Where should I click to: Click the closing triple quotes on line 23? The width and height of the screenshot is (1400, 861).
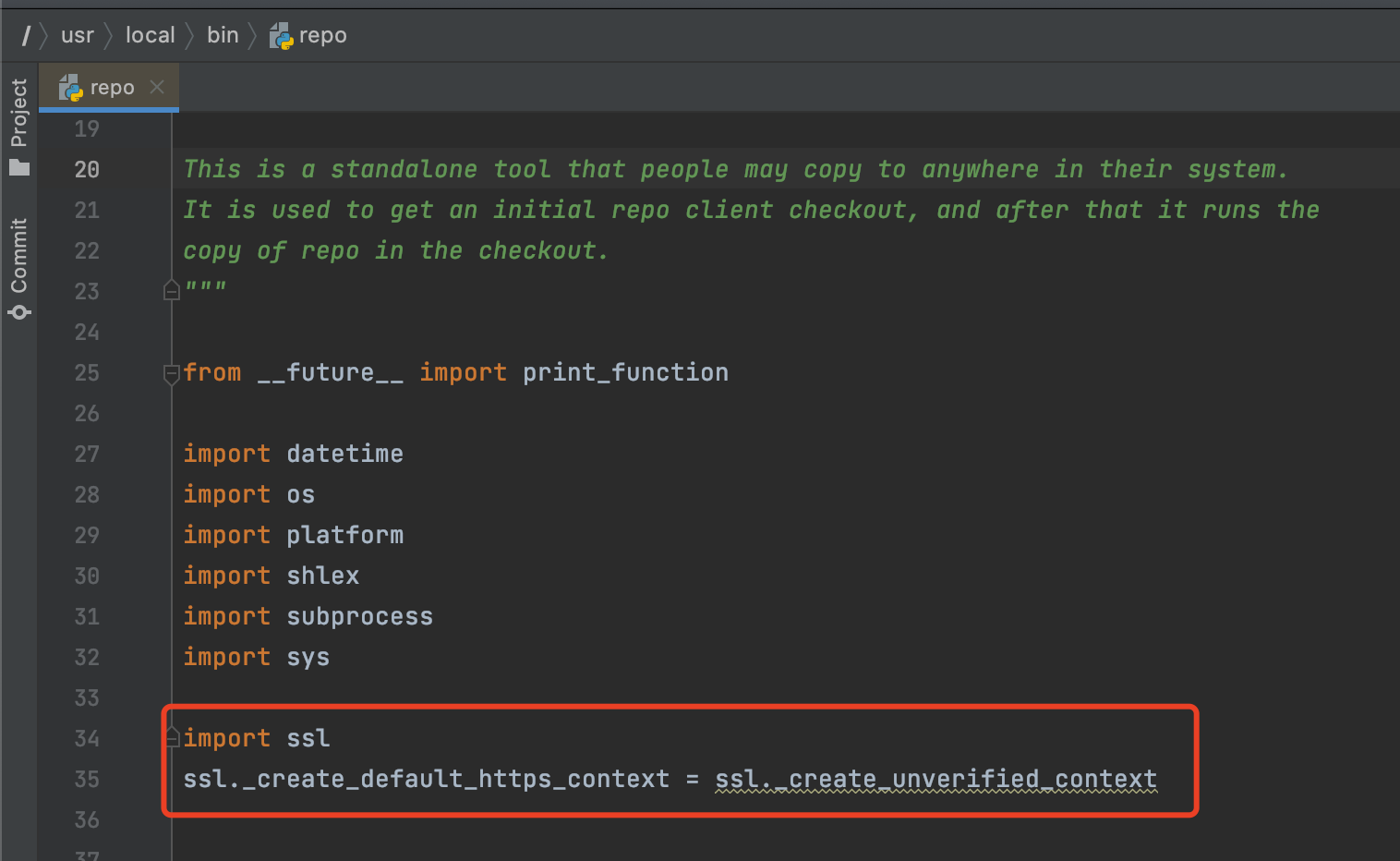(205, 287)
